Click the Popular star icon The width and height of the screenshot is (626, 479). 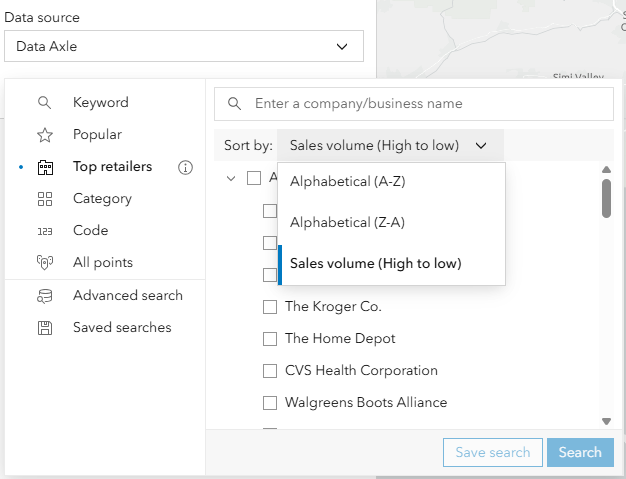(x=45, y=135)
